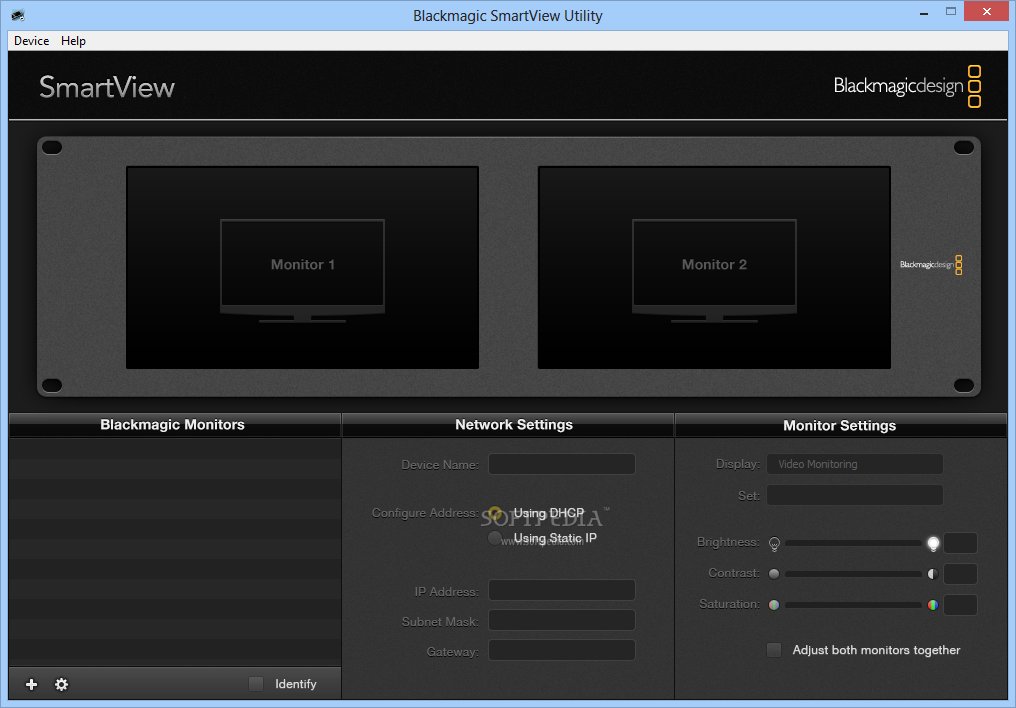Viewport: 1016px width, 708px height.
Task: Click the Blackmagic Monitors panel header
Action: (175, 425)
